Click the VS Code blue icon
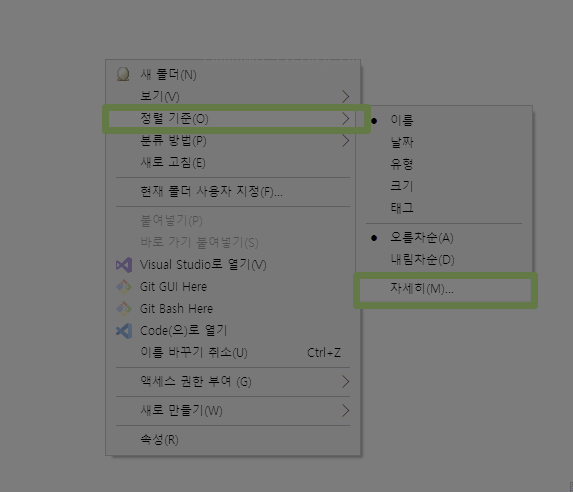Image resolution: width=573 pixels, height=492 pixels. coord(124,331)
